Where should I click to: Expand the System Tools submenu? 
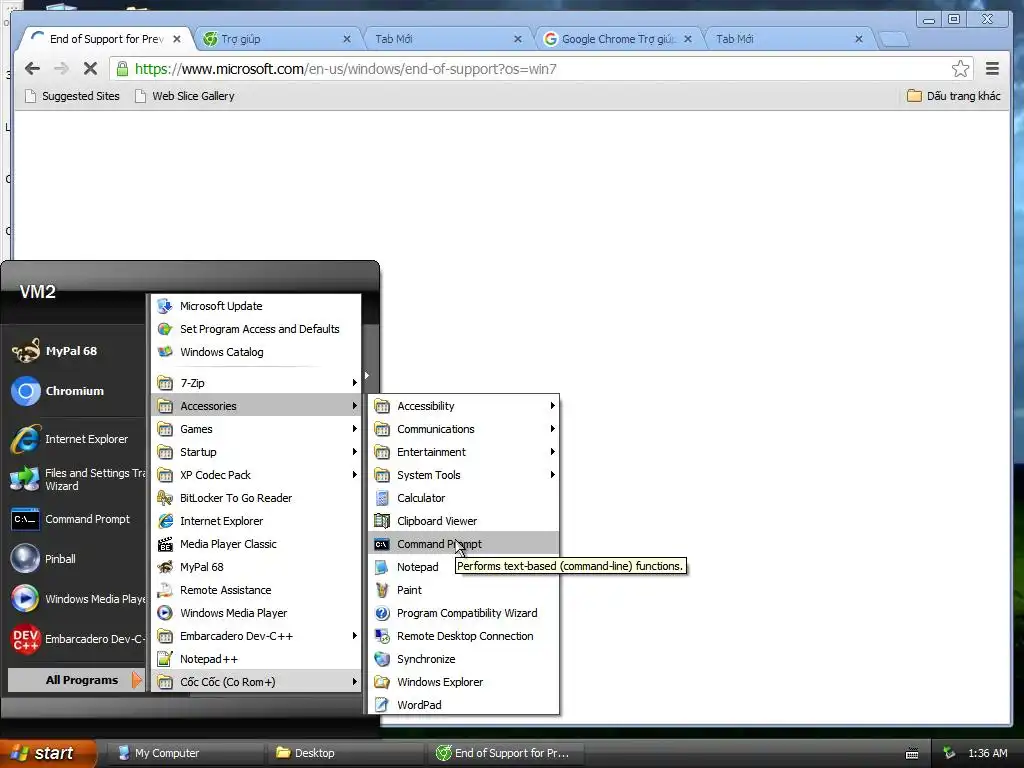tap(464, 475)
